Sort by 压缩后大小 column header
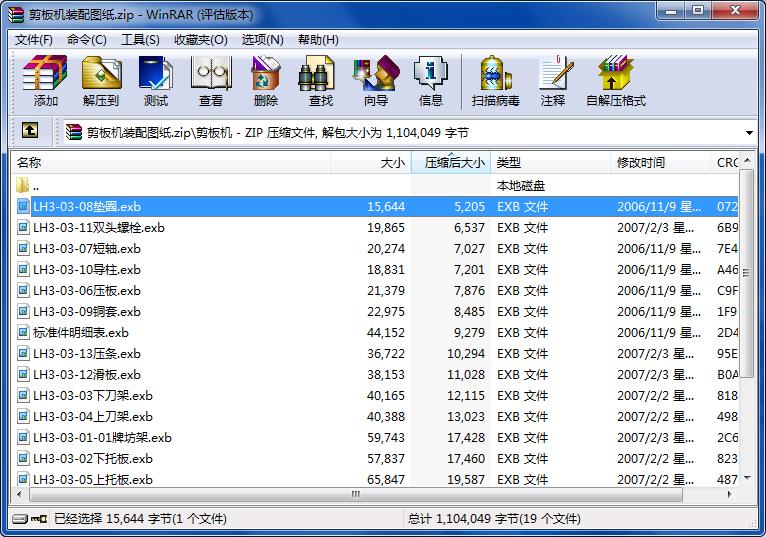Viewport: 766px width, 537px height. coord(451,162)
